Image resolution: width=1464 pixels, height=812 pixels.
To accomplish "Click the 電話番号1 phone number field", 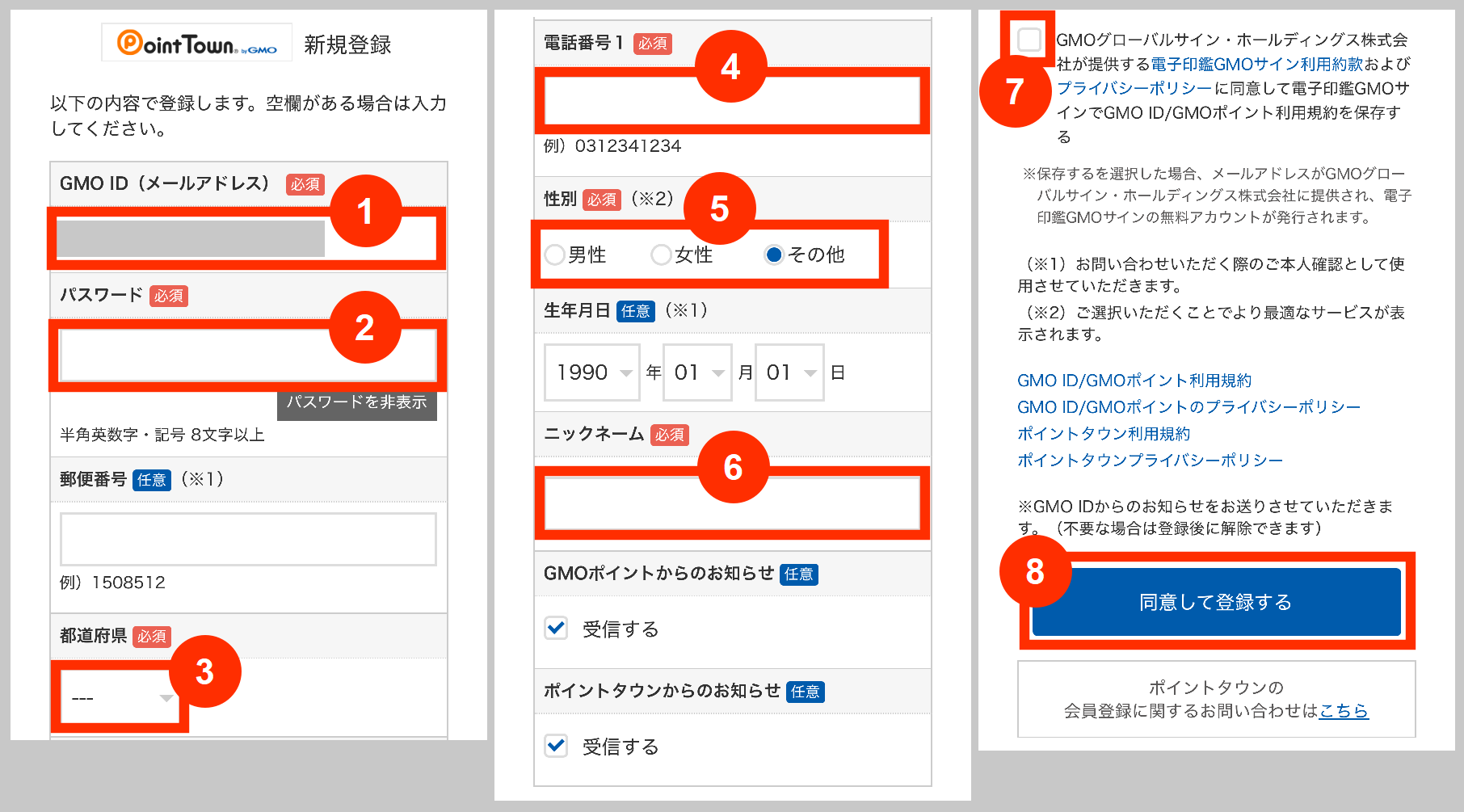I will tap(732, 101).
